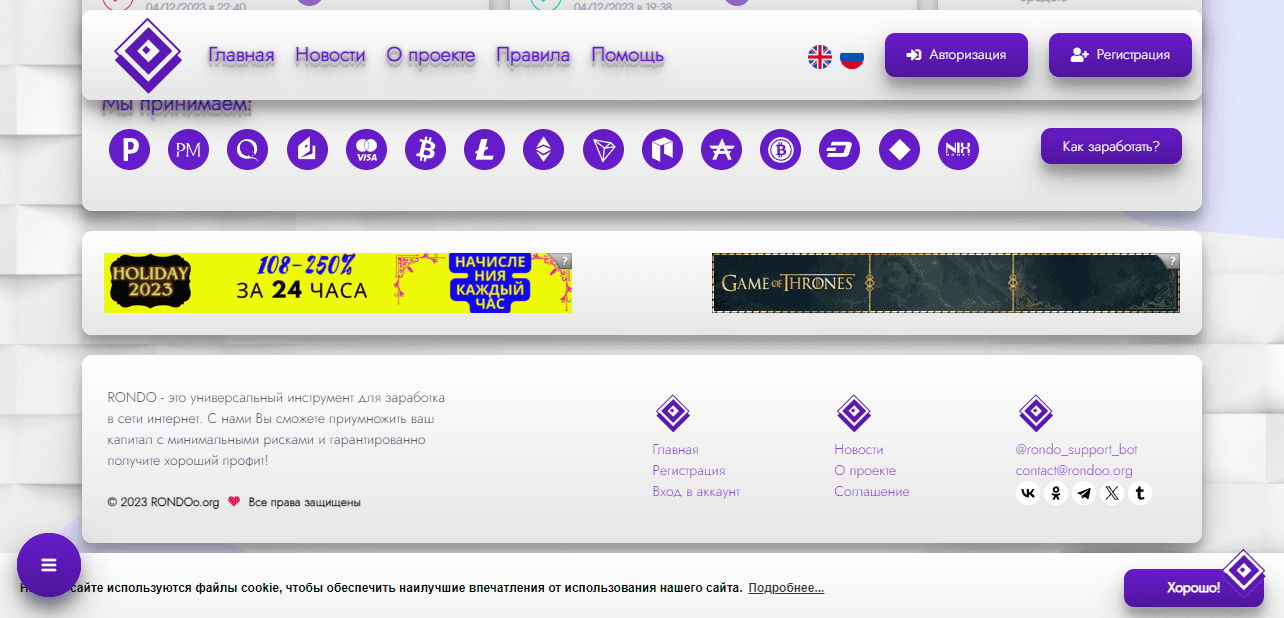
Task: Click the Tumblr icon in footer
Action: click(1140, 493)
